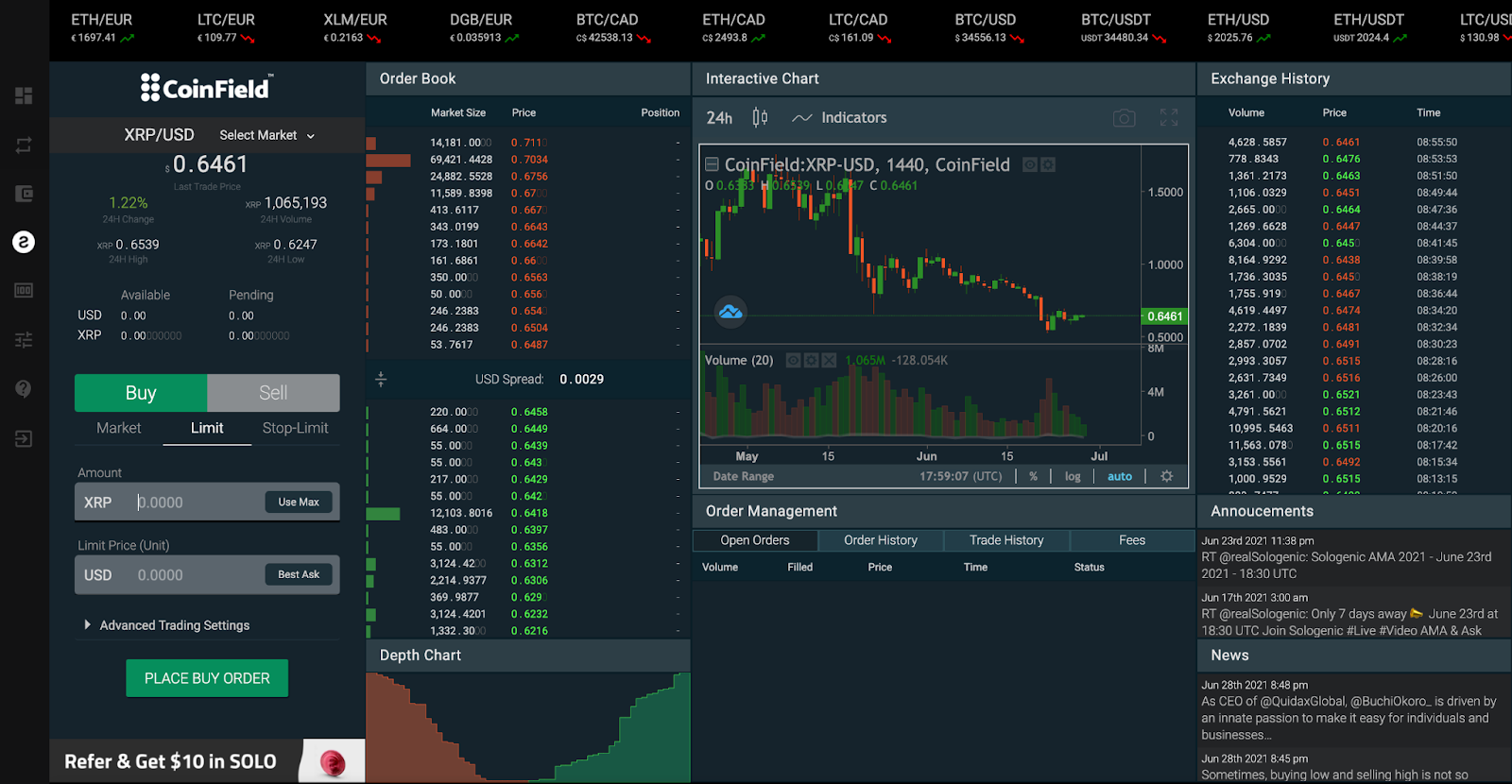Take a chart snapshot with camera icon

[x=1124, y=118]
